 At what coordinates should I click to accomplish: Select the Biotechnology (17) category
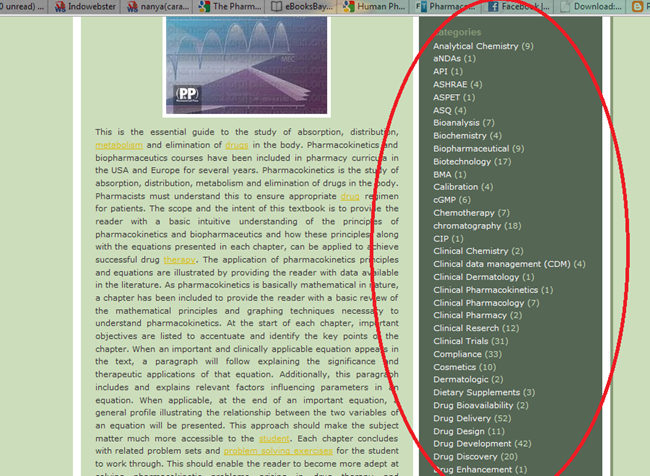pos(472,162)
